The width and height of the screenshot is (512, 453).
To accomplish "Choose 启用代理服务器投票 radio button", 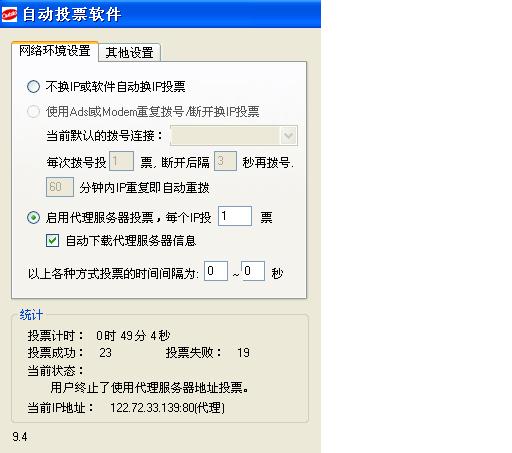I will coord(33,218).
